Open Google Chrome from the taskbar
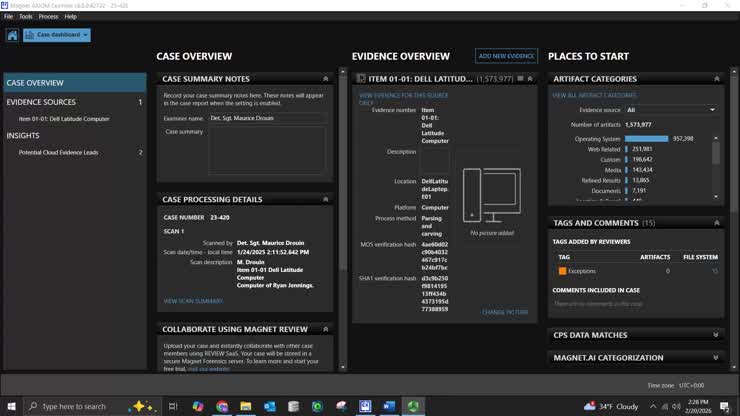740x416 pixels. pyautogui.click(x=222, y=406)
